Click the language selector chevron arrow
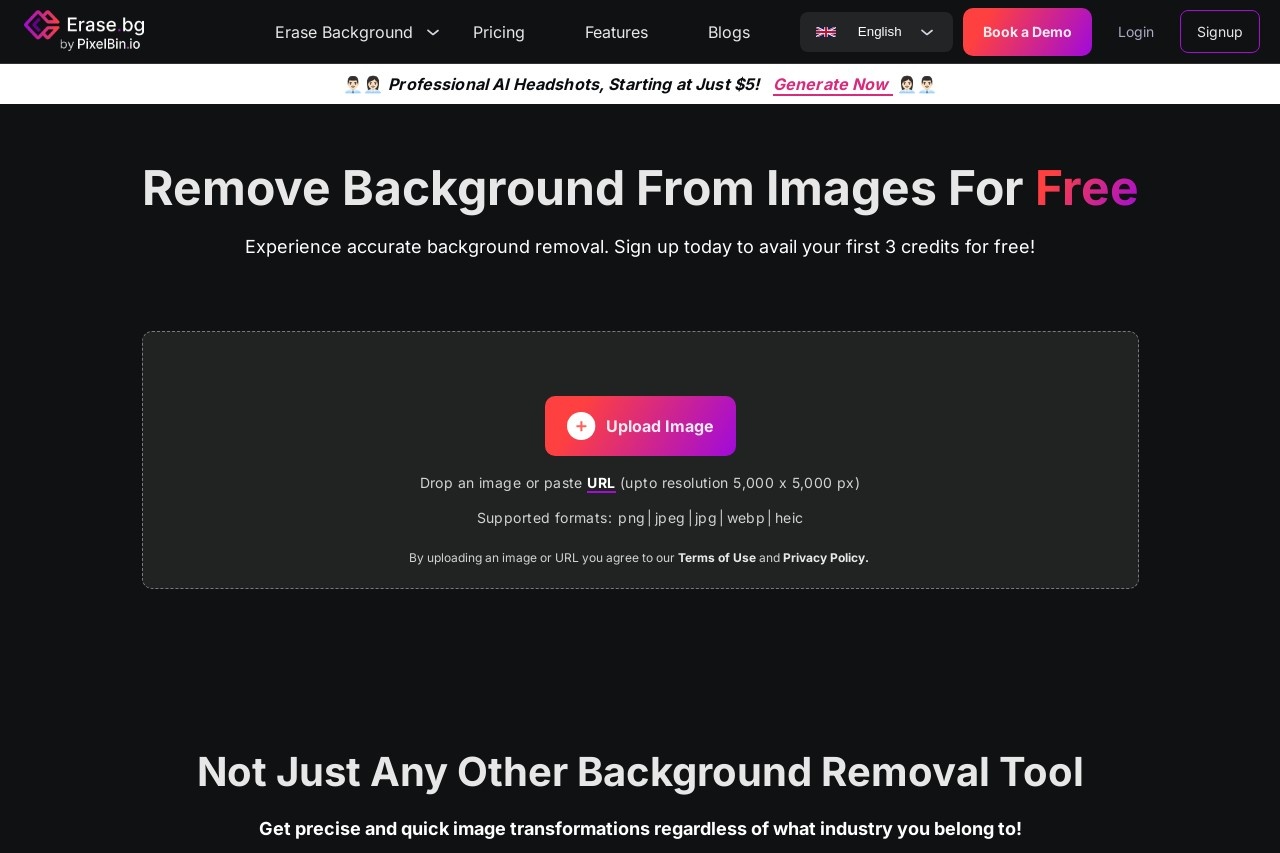 [927, 32]
